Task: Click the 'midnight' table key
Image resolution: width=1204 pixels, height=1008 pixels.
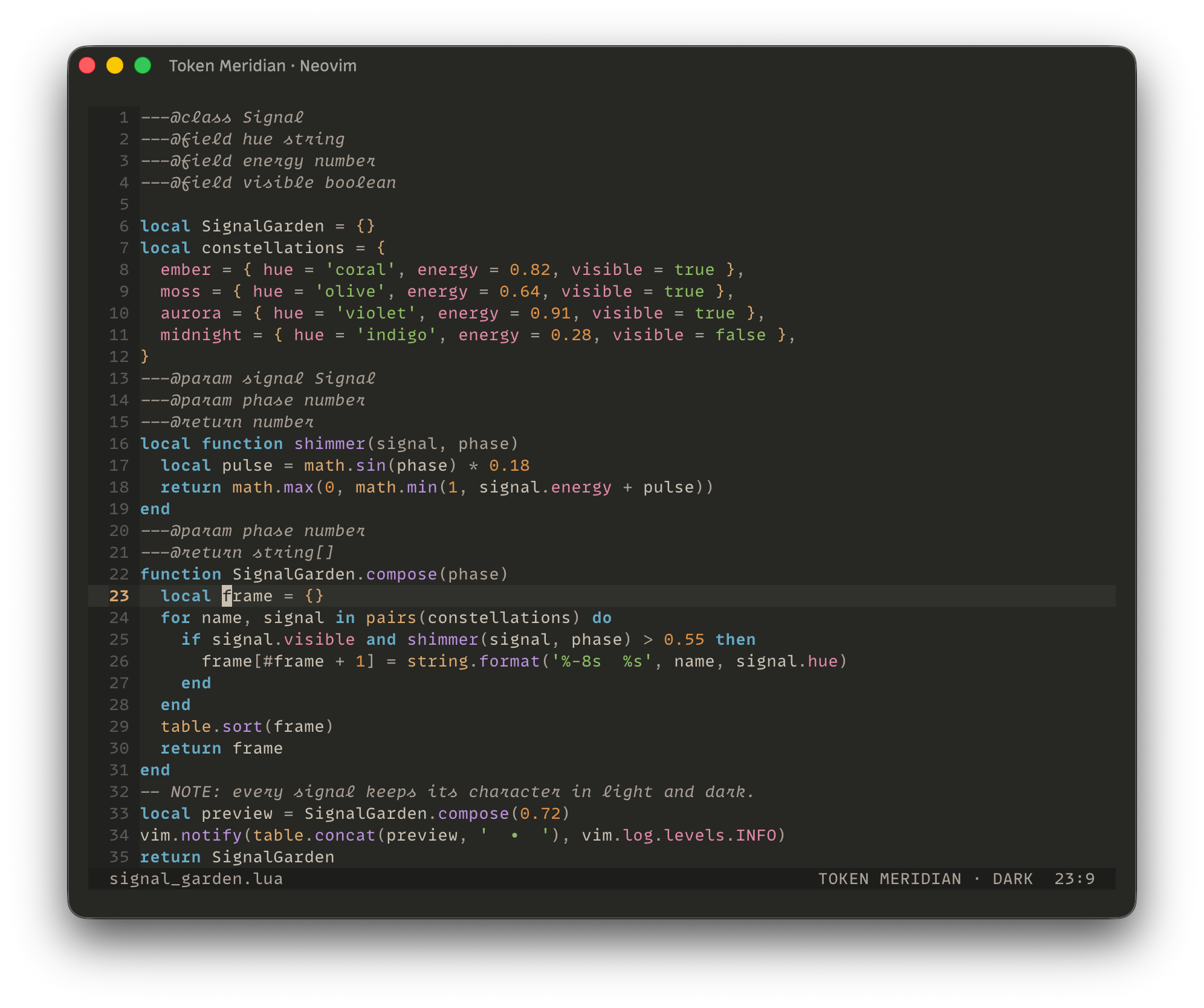Action: coord(201,335)
